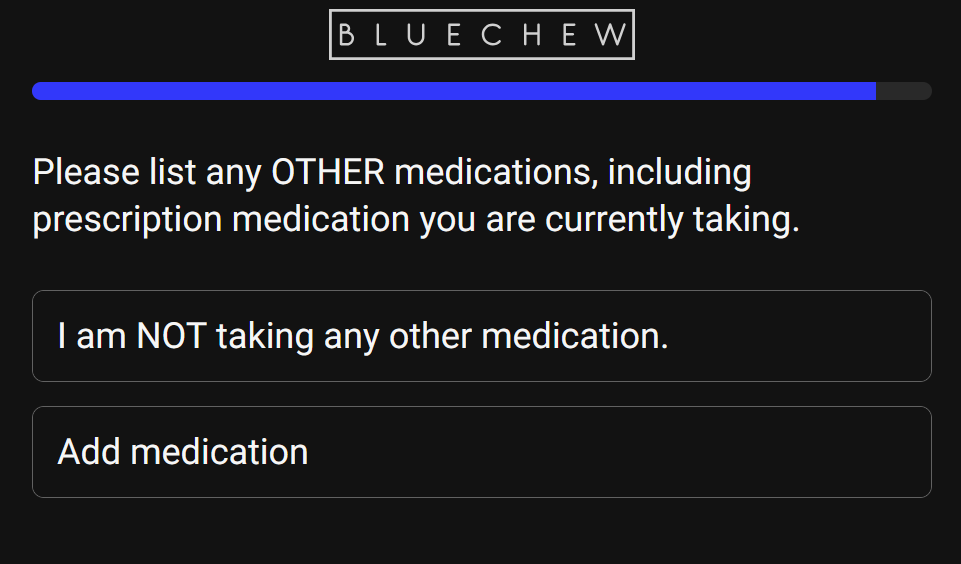Click the word NOT in first option
Image resolution: width=961 pixels, height=564 pixels.
pyautogui.click(x=171, y=337)
